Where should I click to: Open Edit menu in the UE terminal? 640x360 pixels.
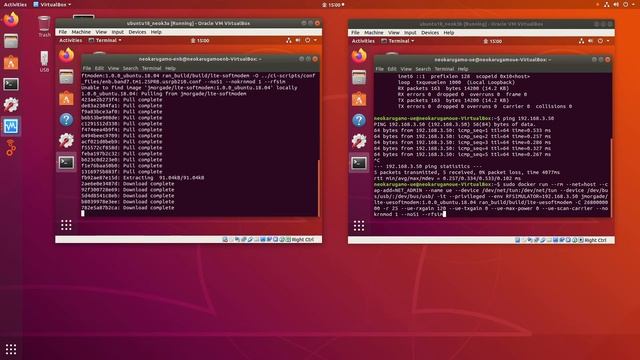click(392, 69)
